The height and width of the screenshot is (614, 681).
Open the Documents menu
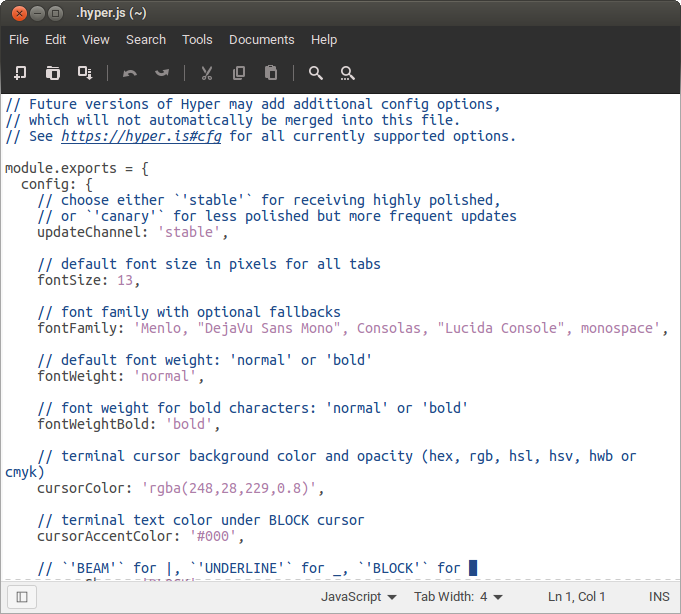[262, 40]
